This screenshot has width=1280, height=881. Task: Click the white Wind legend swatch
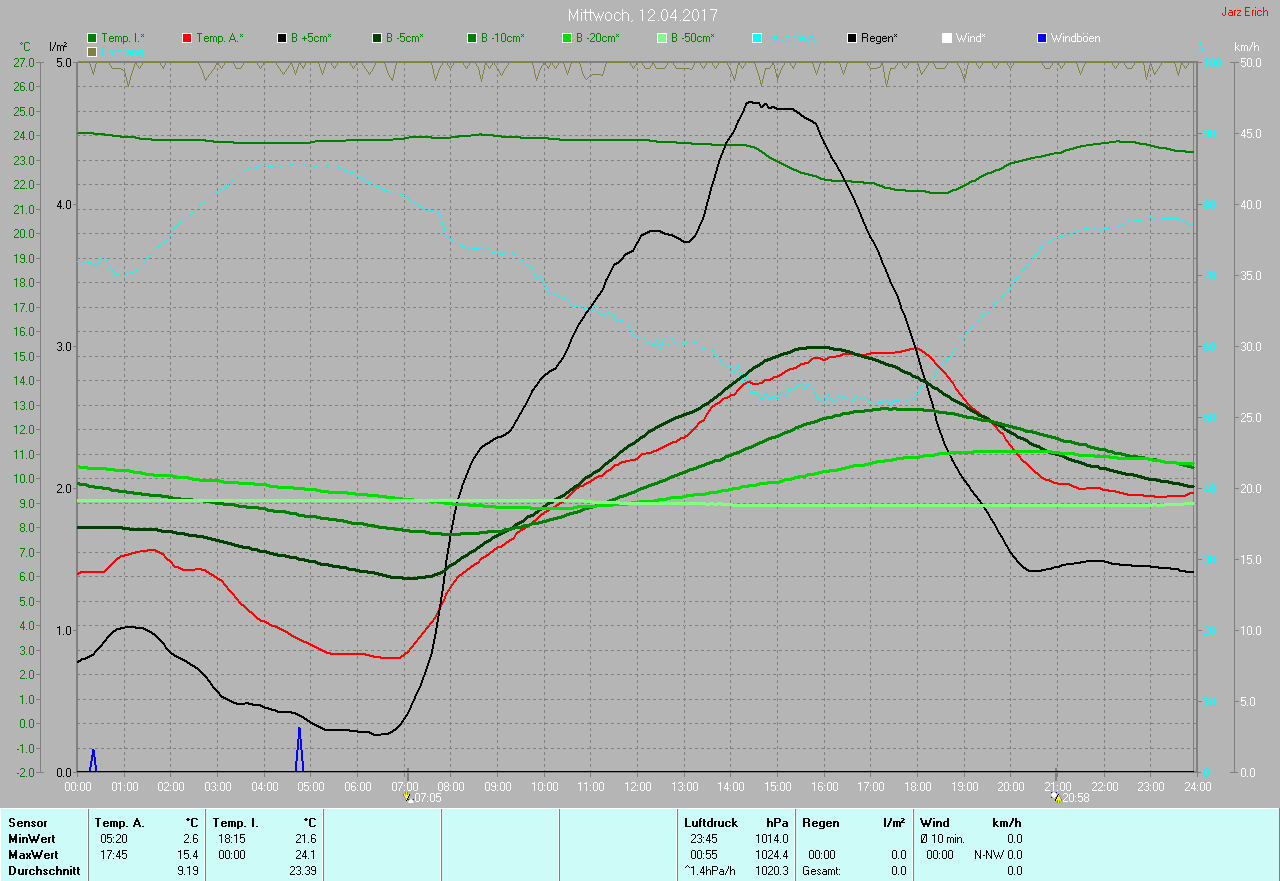pos(946,38)
